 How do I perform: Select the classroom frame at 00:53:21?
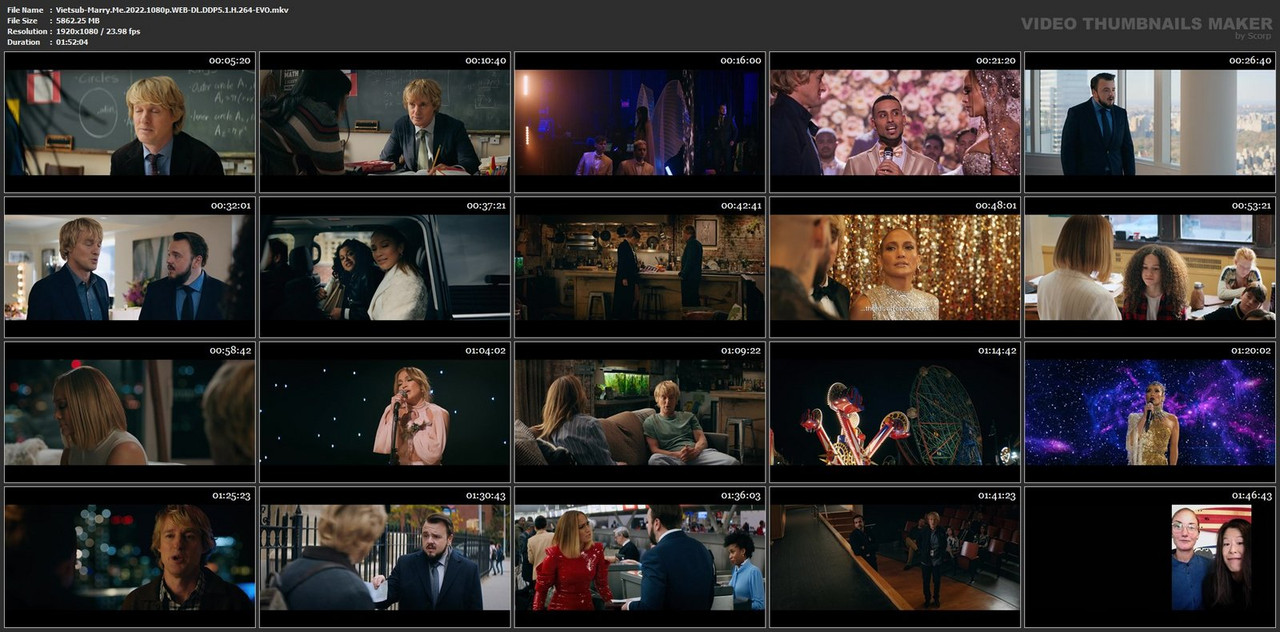[1150, 267]
